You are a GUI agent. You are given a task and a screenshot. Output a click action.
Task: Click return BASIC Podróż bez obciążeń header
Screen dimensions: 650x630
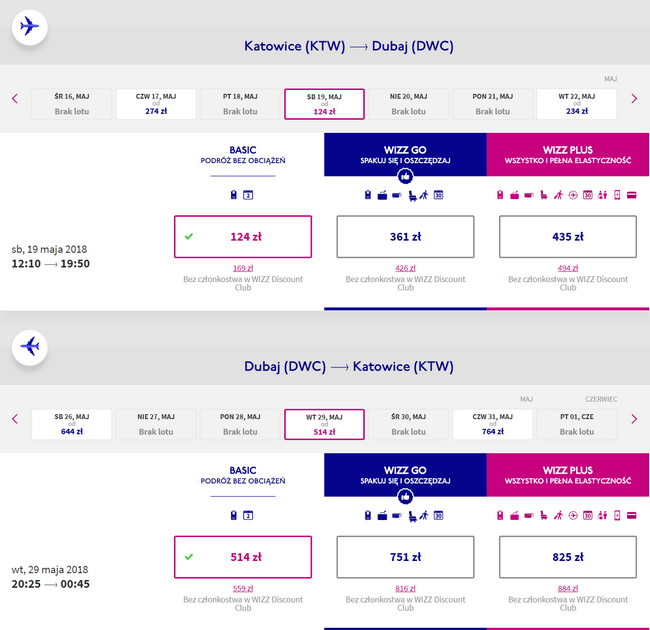tap(243, 475)
